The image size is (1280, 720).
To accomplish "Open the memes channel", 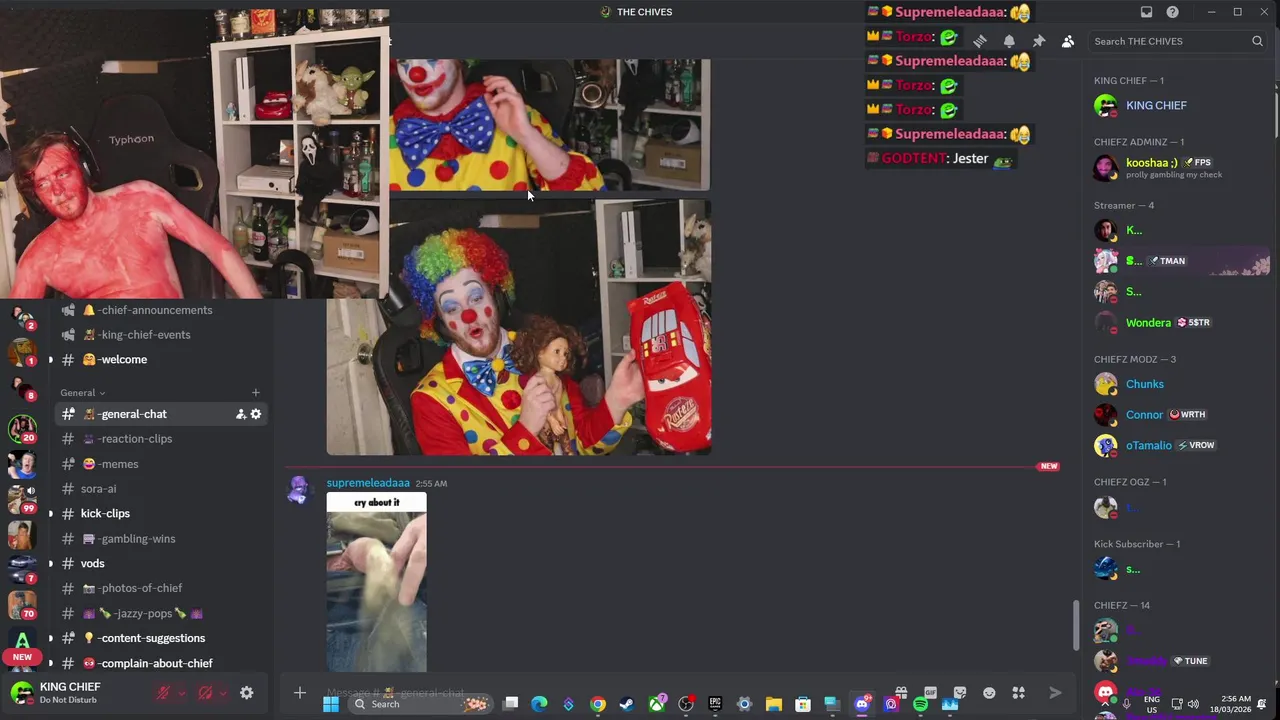I will click(160, 464).
